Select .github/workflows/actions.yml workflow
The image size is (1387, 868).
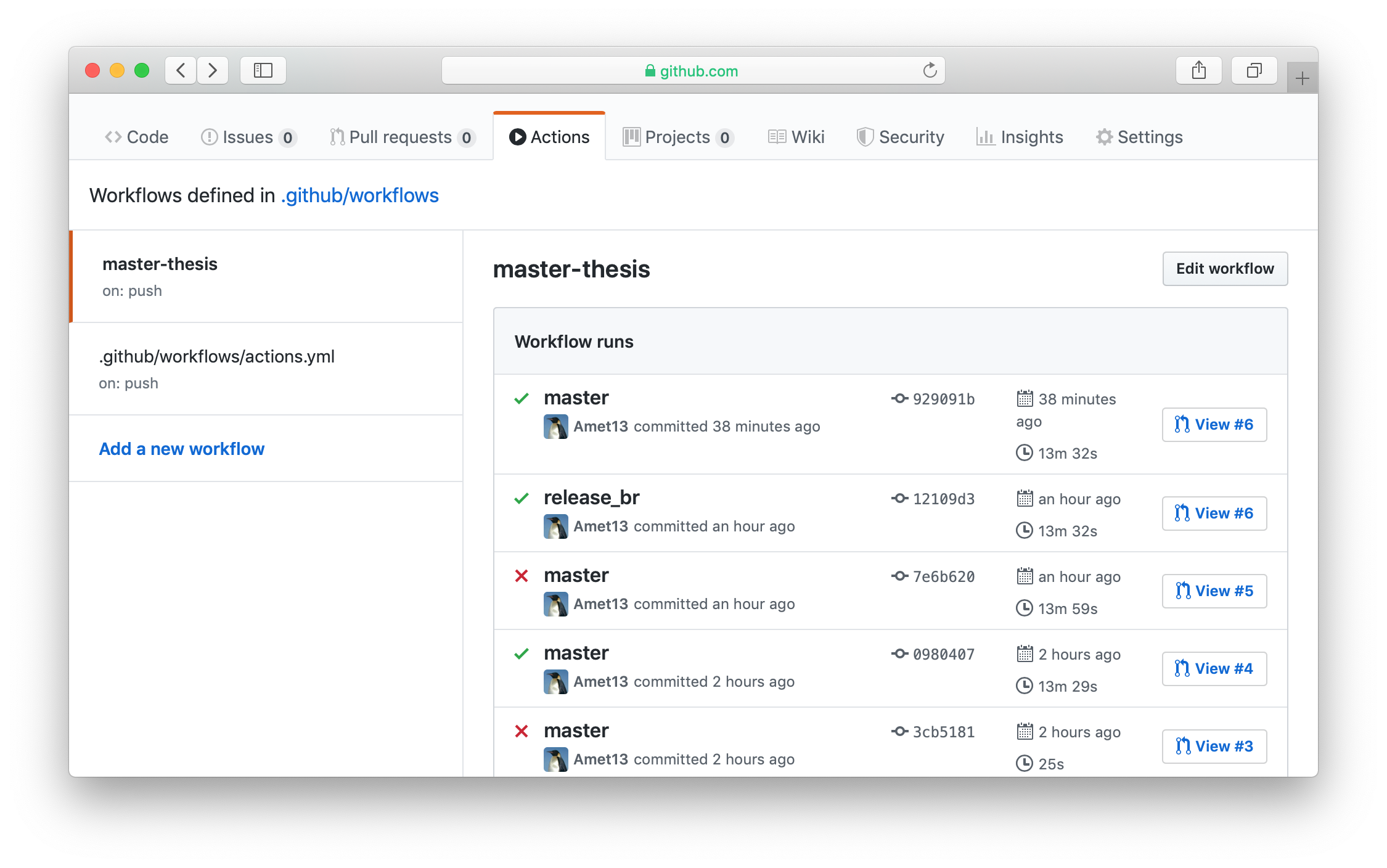[218, 355]
